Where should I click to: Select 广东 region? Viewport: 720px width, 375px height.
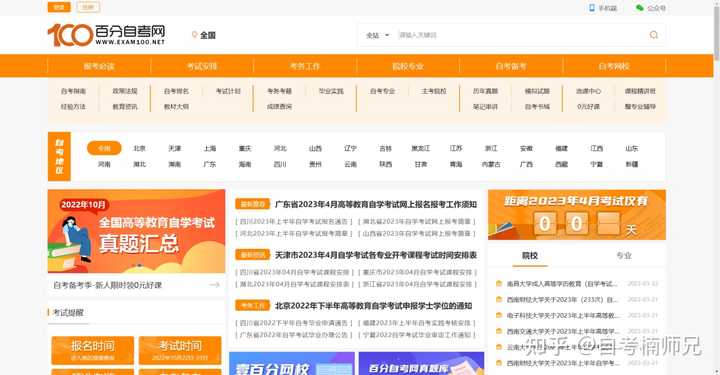coord(210,164)
